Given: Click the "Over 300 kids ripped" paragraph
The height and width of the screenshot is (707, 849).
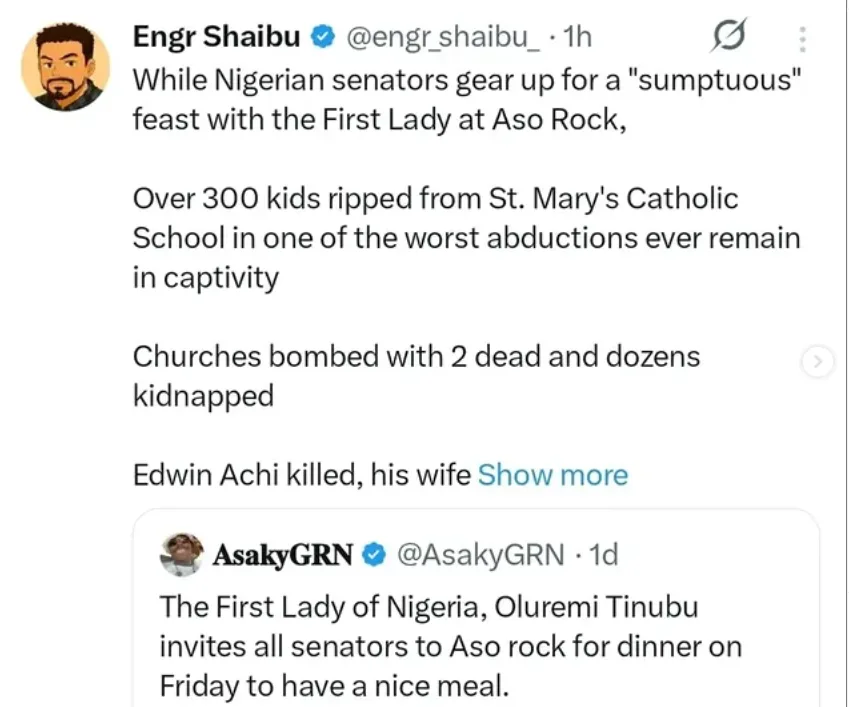Looking at the screenshot, I should point(466,238).
